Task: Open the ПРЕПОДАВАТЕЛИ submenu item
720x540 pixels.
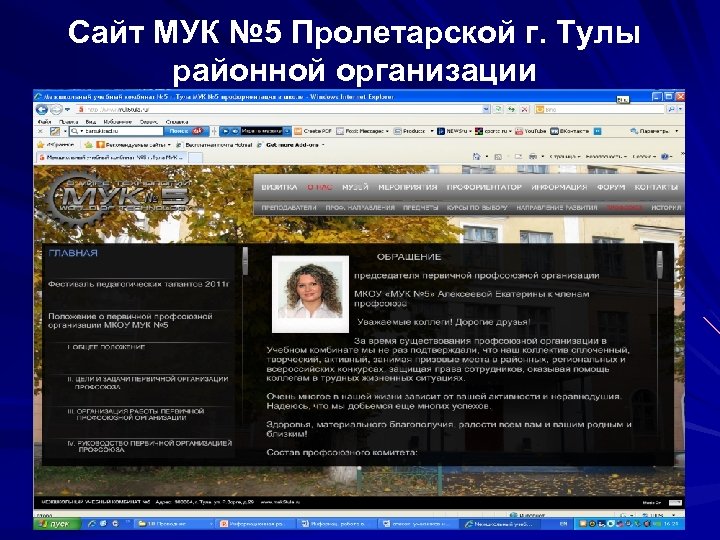Action: point(289,208)
